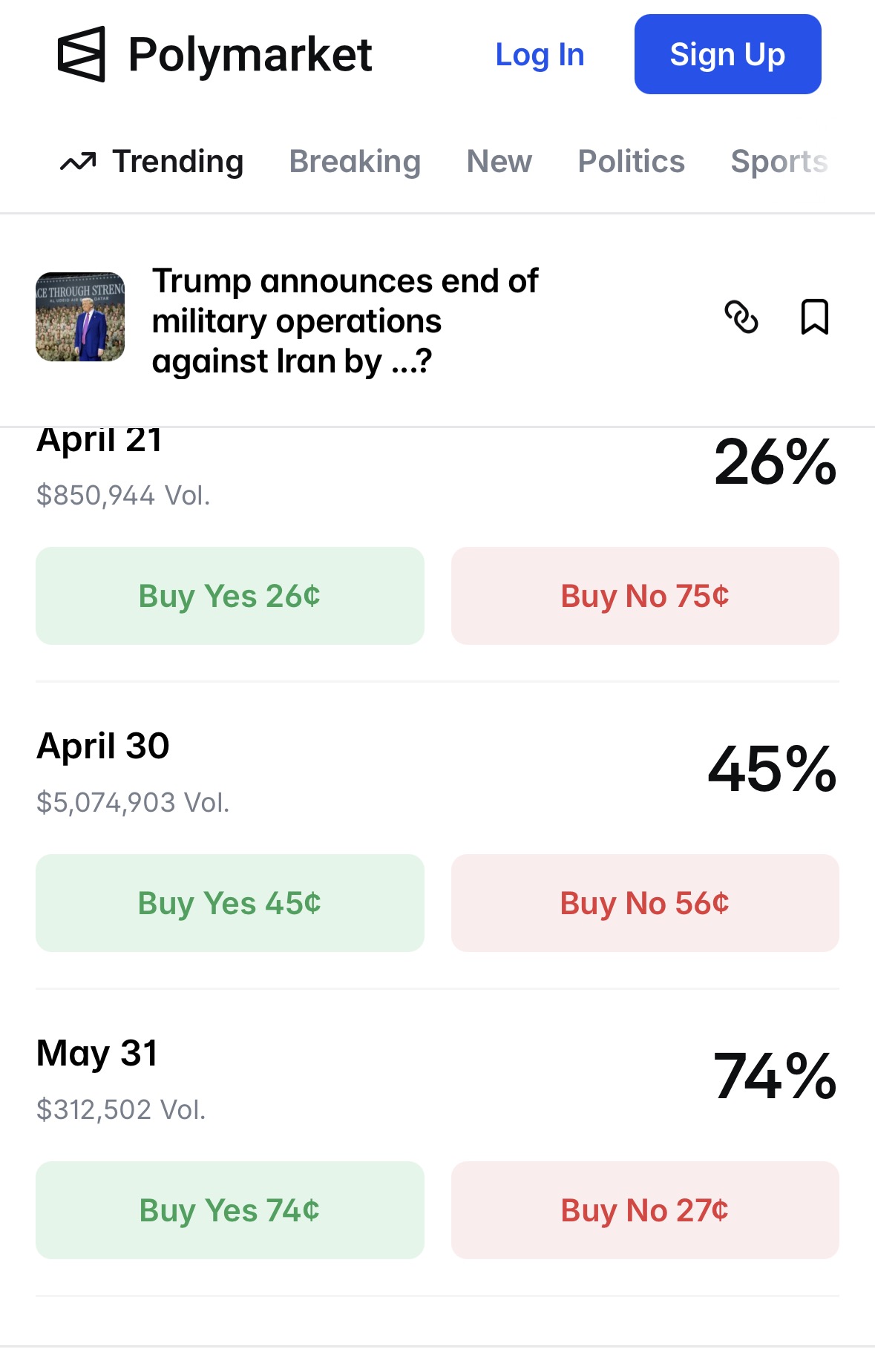
Task: Copy the market link via chain icon
Action: pos(741,317)
